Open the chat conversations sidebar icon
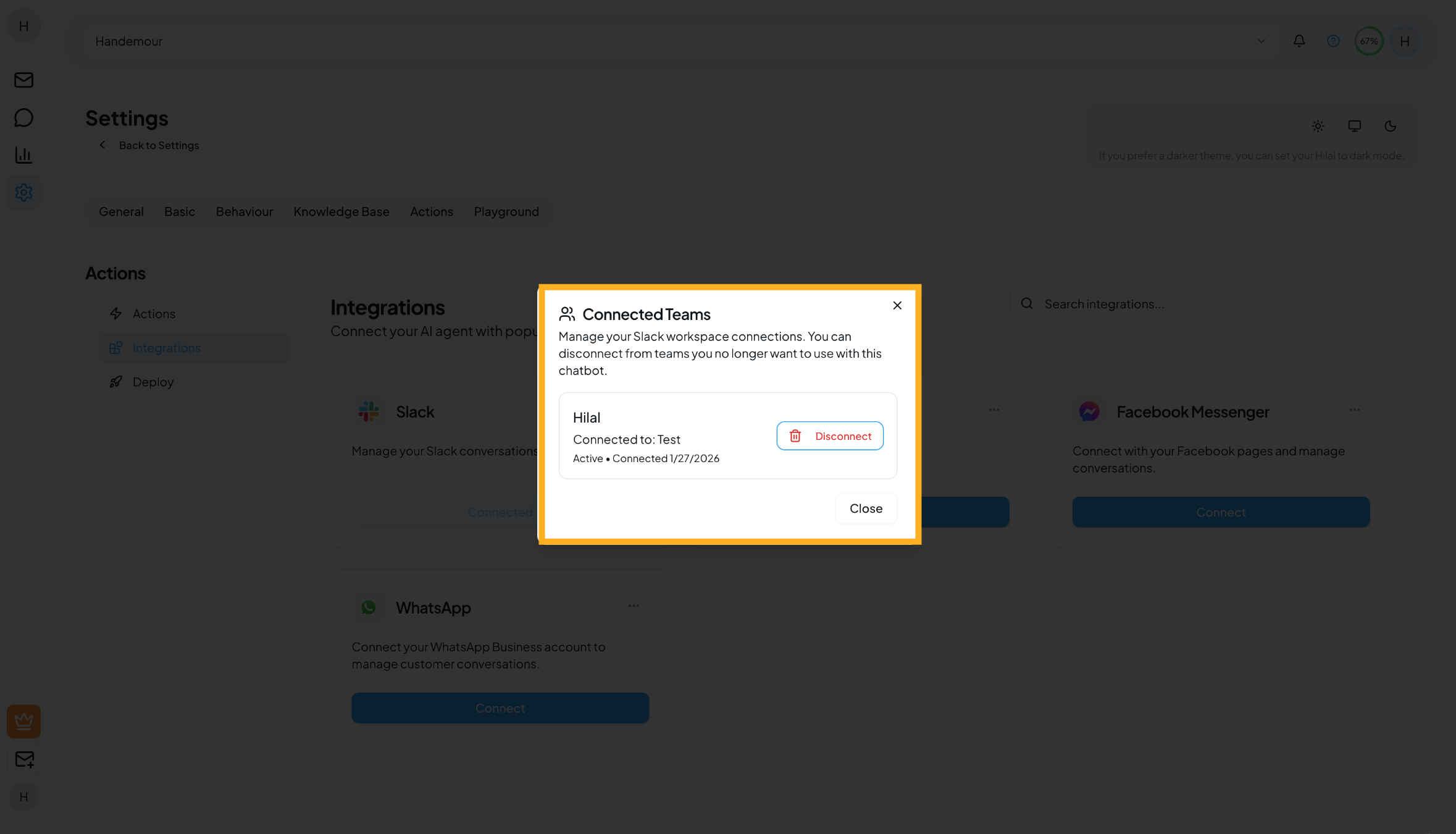1456x834 pixels. pos(23,117)
